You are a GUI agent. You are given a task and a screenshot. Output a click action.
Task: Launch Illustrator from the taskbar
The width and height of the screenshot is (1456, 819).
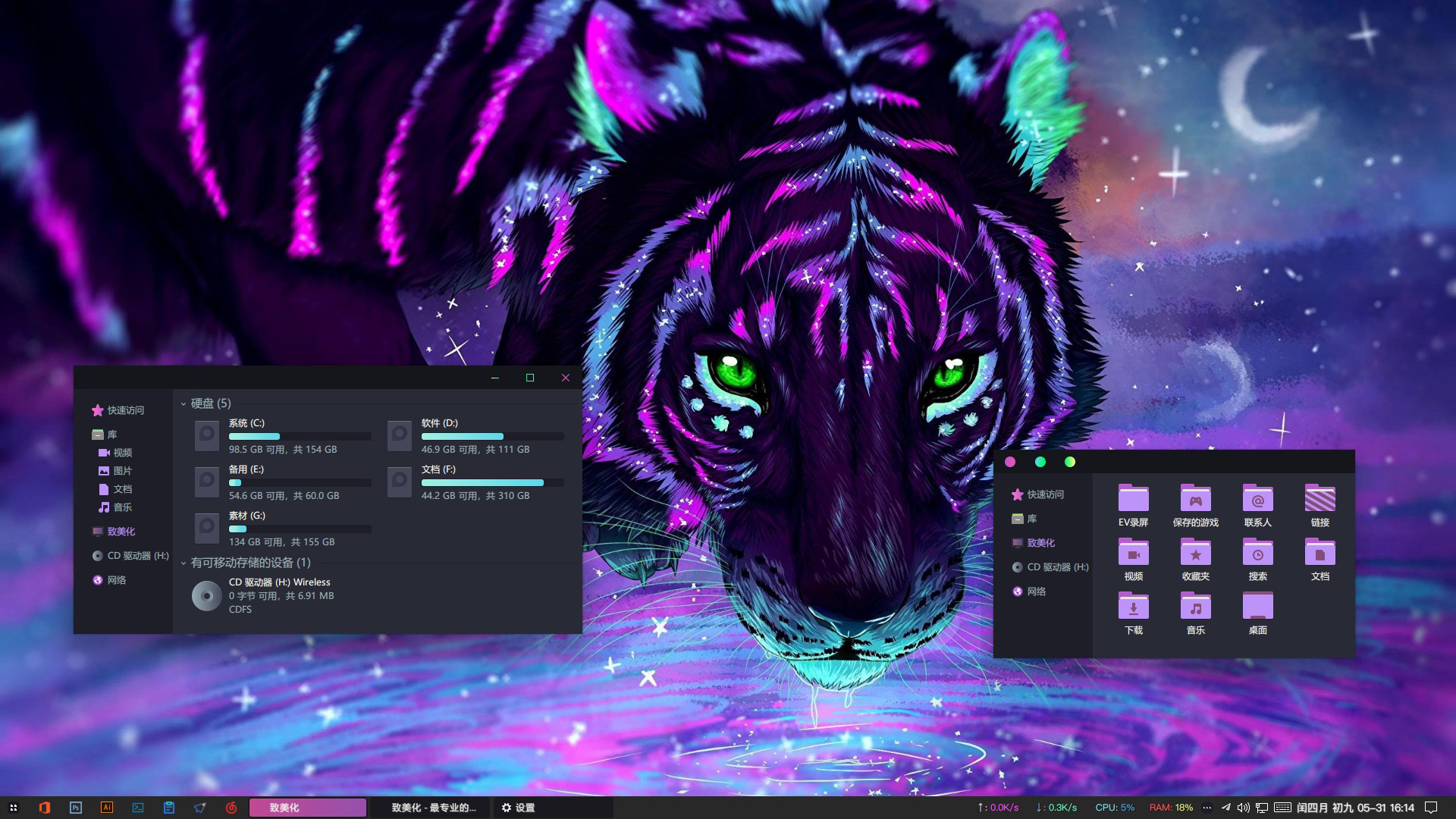pos(107,808)
